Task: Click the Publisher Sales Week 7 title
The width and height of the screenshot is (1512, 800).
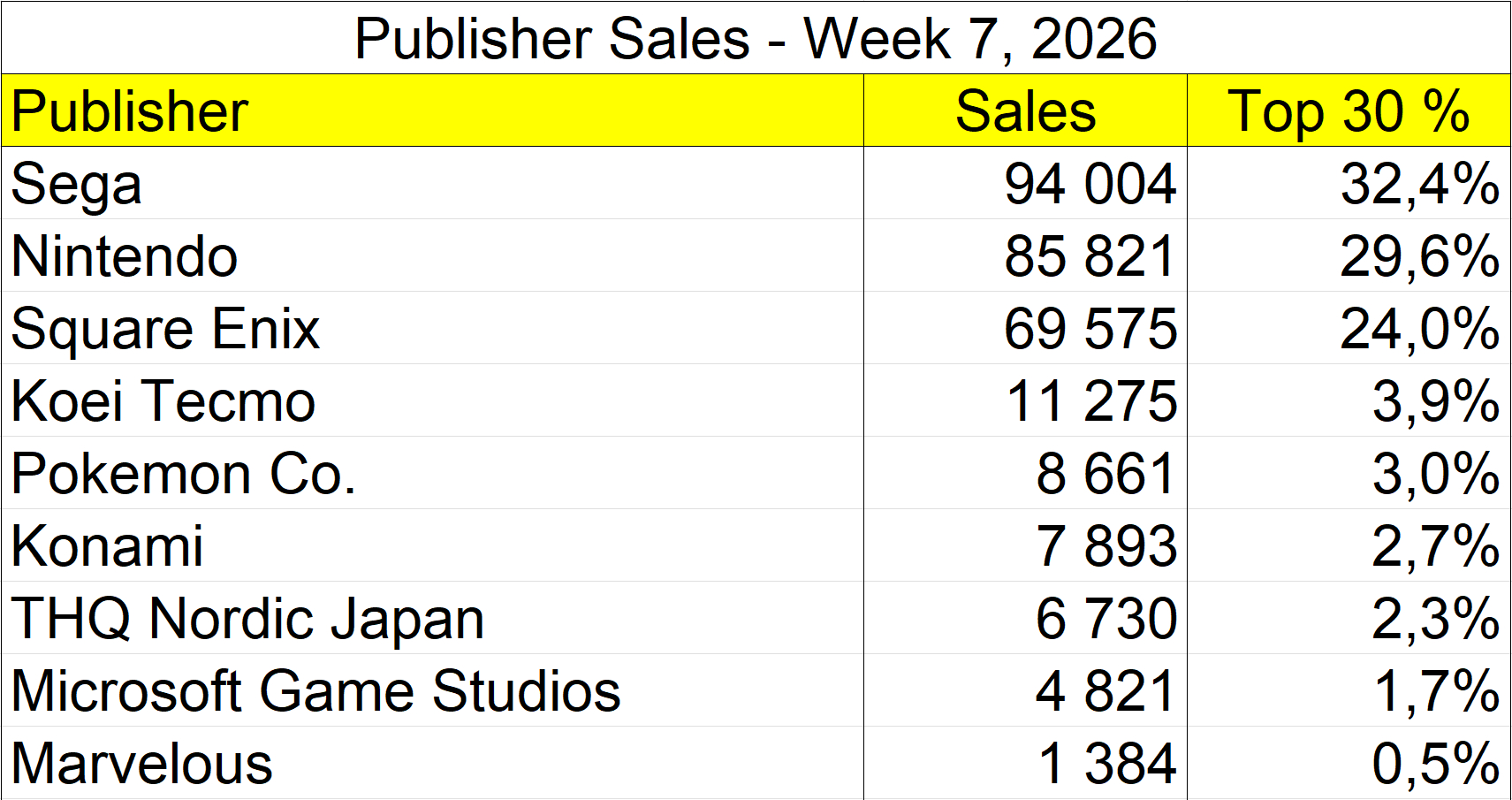Action: coord(756,38)
